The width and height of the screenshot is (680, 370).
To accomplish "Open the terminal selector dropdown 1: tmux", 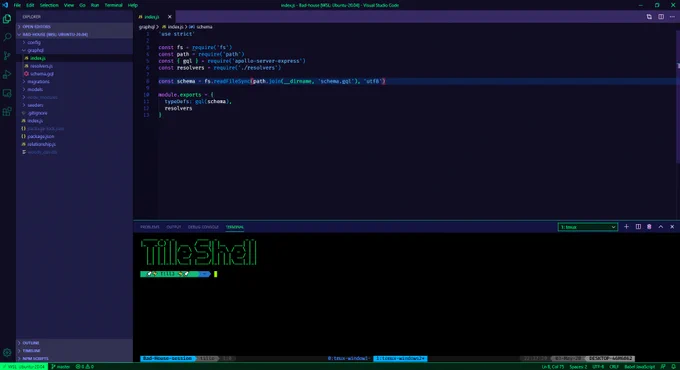I will click(588, 227).
